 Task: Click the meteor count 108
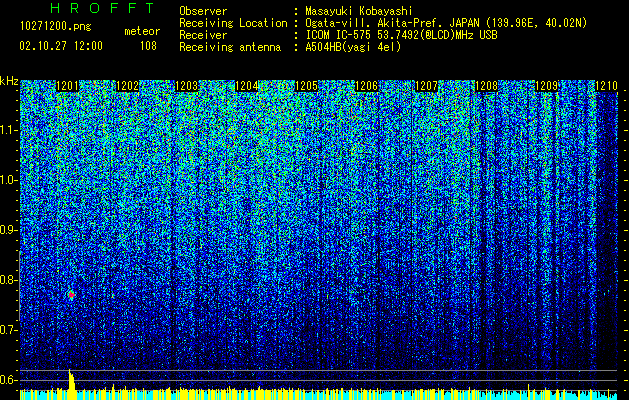[x=148, y=46]
